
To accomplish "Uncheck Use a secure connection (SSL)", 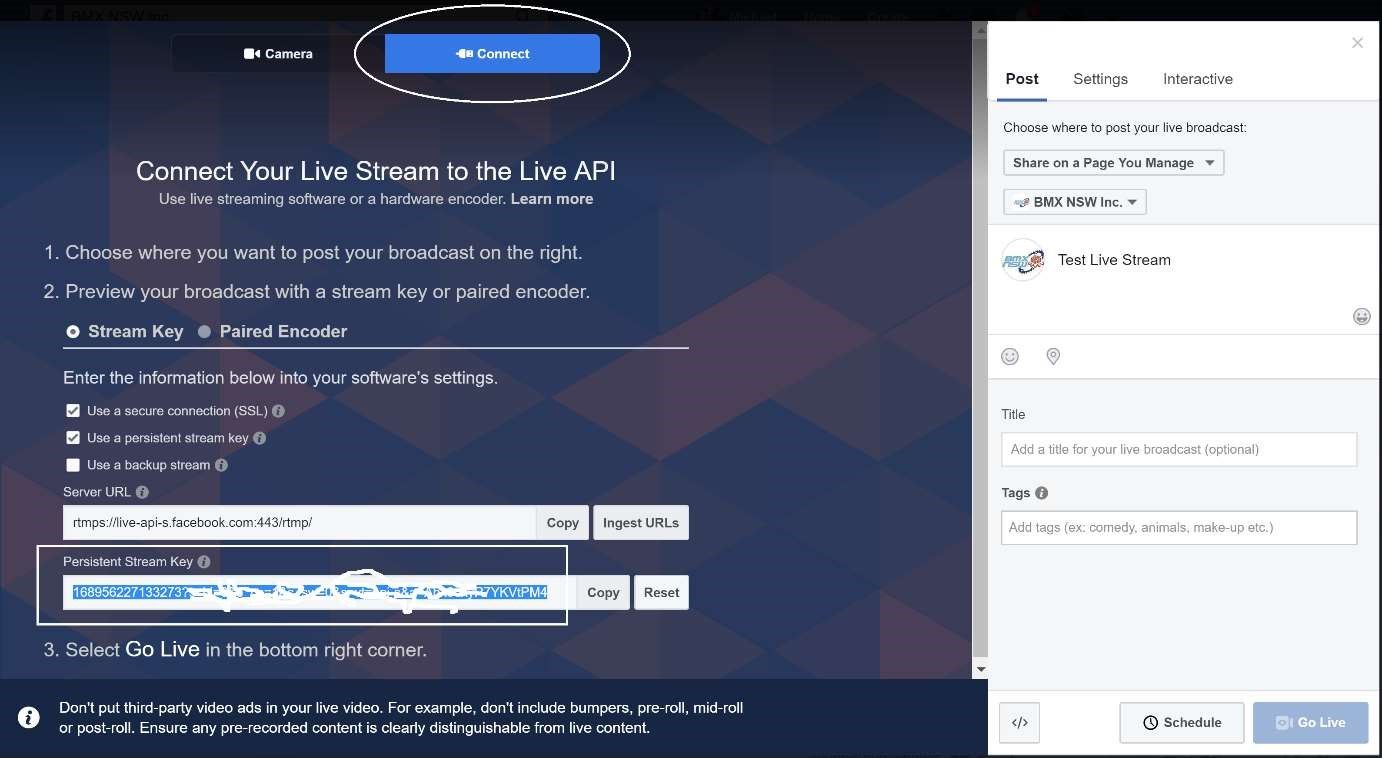I will (x=73, y=411).
